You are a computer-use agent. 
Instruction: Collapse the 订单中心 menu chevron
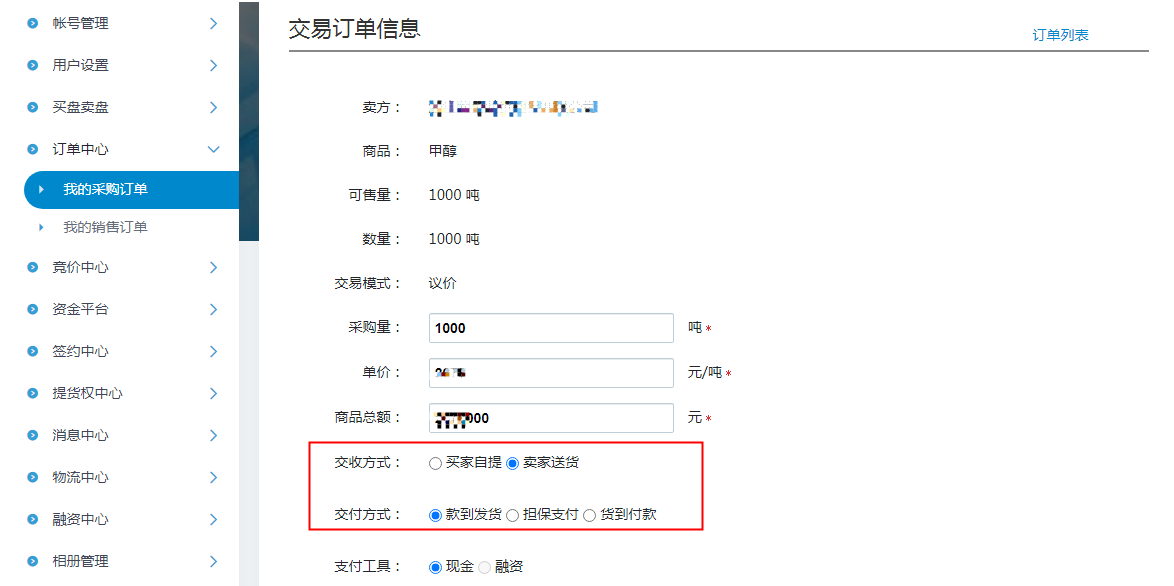click(x=213, y=149)
